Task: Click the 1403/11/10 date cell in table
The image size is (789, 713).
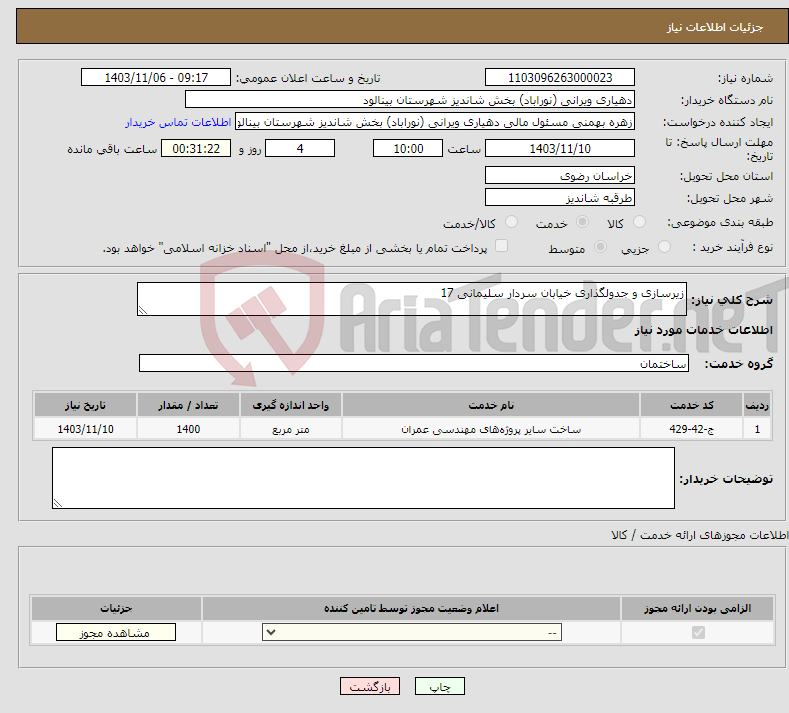Action: click(86, 429)
